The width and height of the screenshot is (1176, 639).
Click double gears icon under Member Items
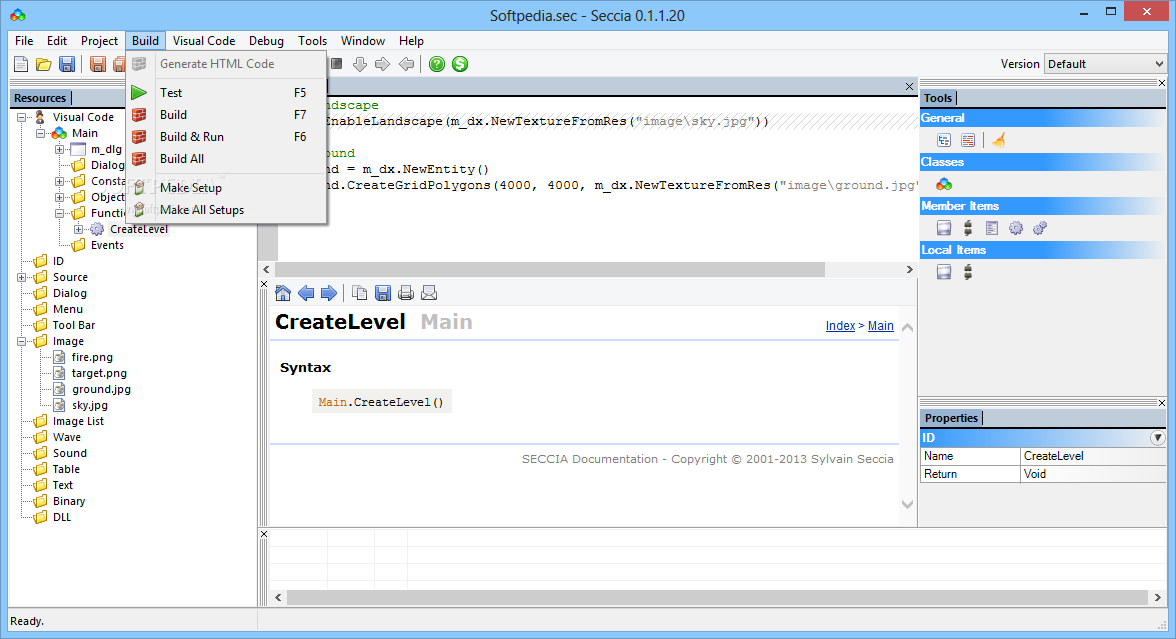click(x=1040, y=228)
